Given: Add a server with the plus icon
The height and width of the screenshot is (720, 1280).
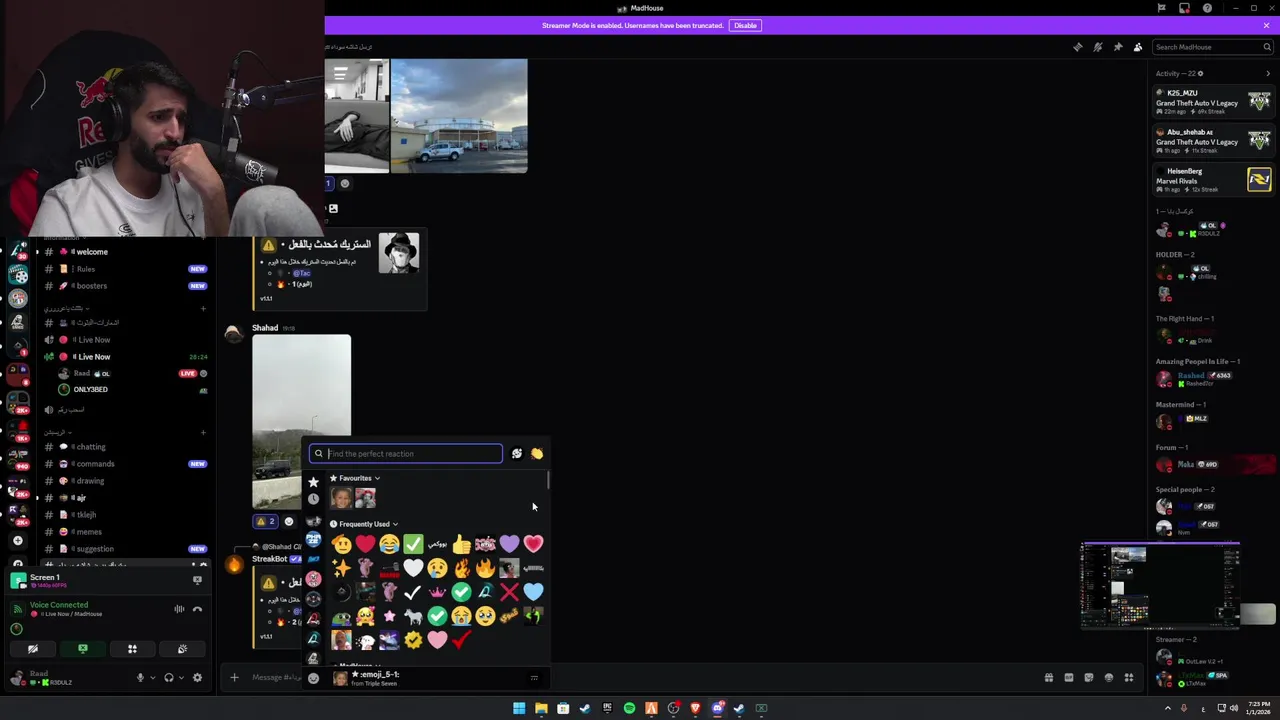Looking at the screenshot, I should point(17,541).
